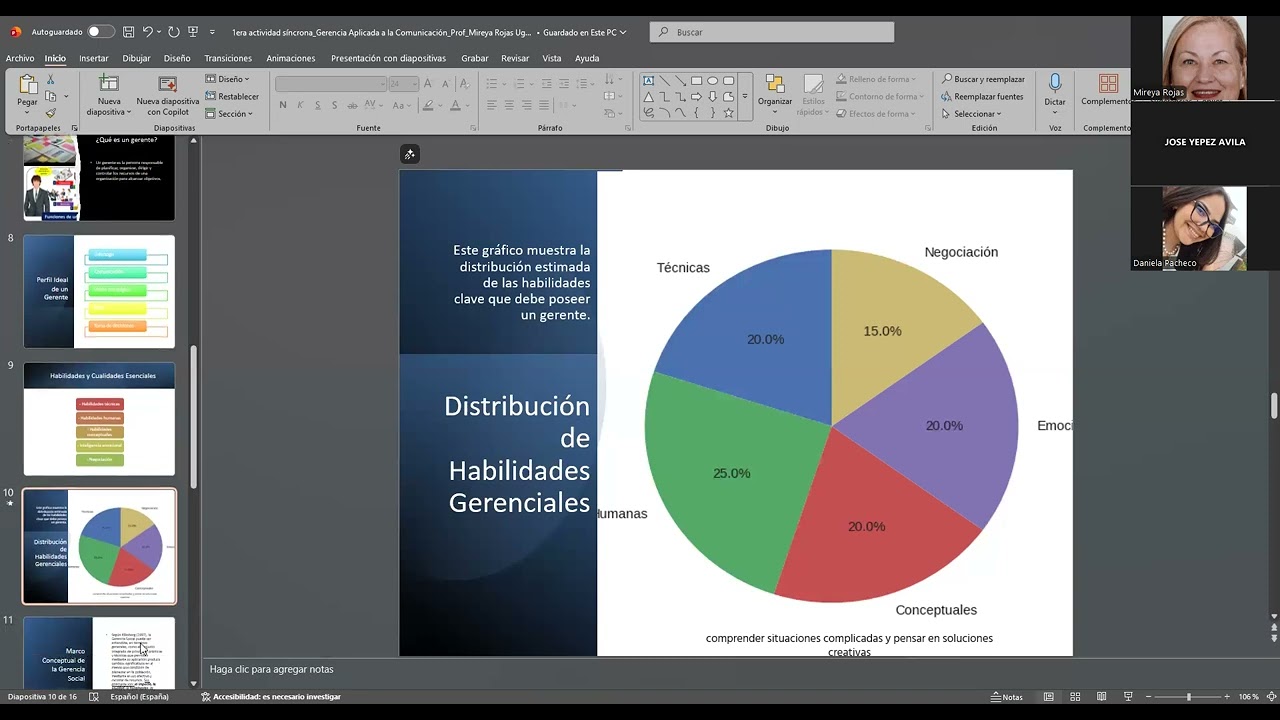
Task: Undo the last action
Action: pos(148,32)
